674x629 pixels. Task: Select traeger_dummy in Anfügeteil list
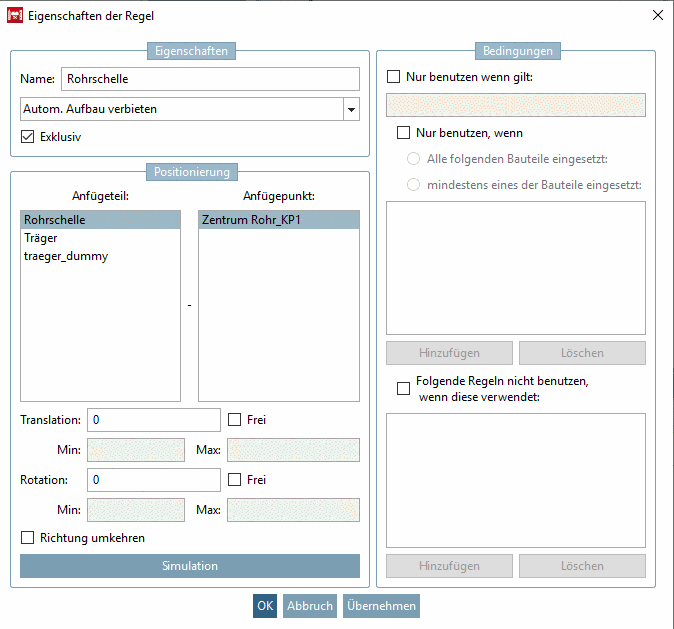pos(66,256)
